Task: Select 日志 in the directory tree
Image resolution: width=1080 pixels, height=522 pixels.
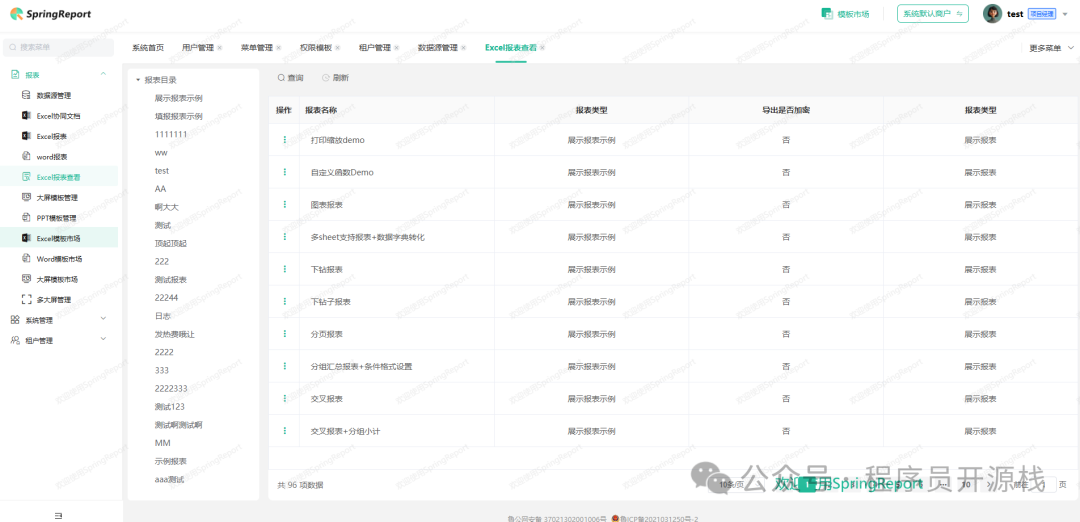Action: coord(163,316)
